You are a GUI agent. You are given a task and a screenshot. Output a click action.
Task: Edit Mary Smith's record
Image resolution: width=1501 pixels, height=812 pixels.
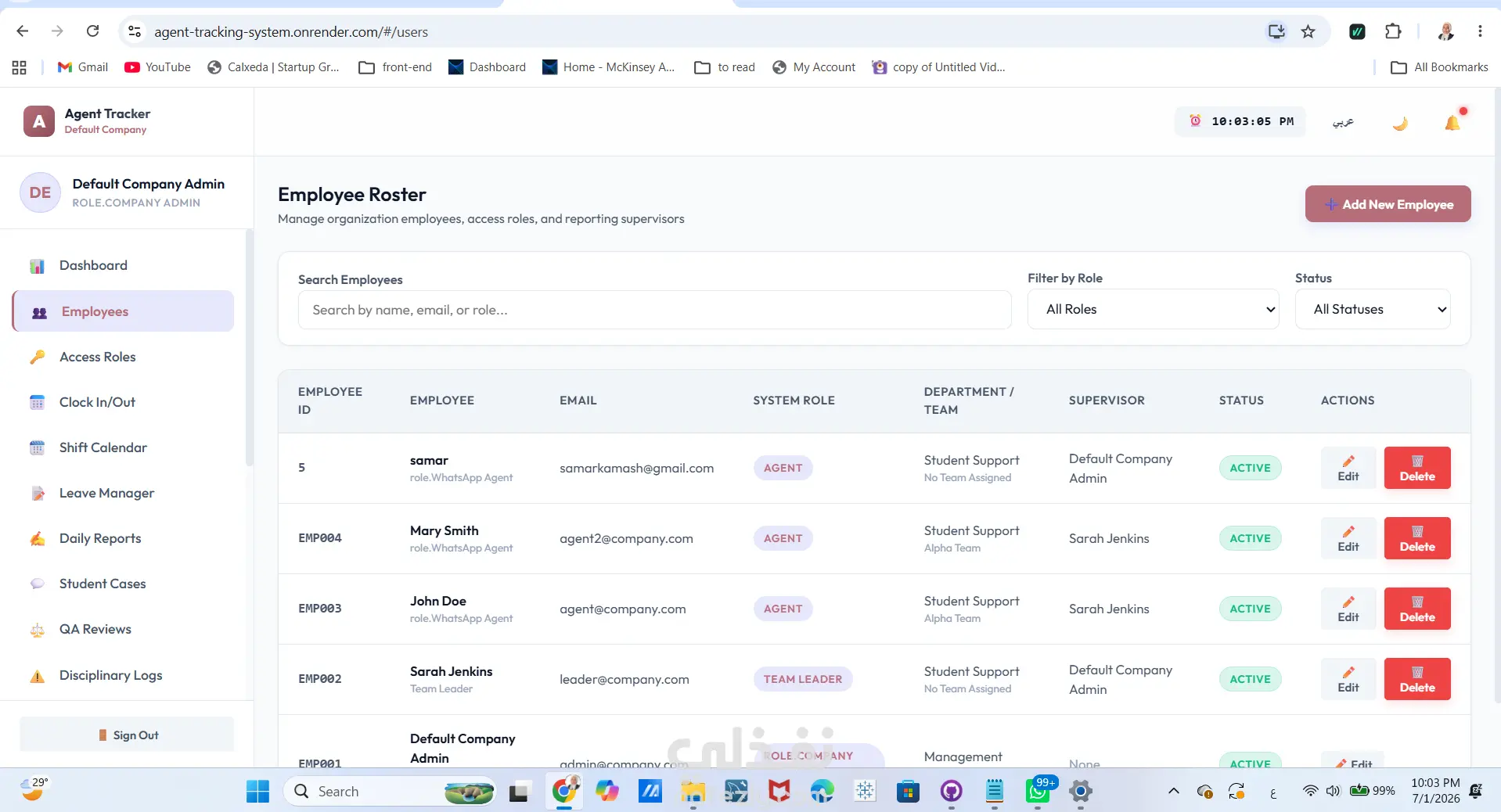pos(1348,538)
